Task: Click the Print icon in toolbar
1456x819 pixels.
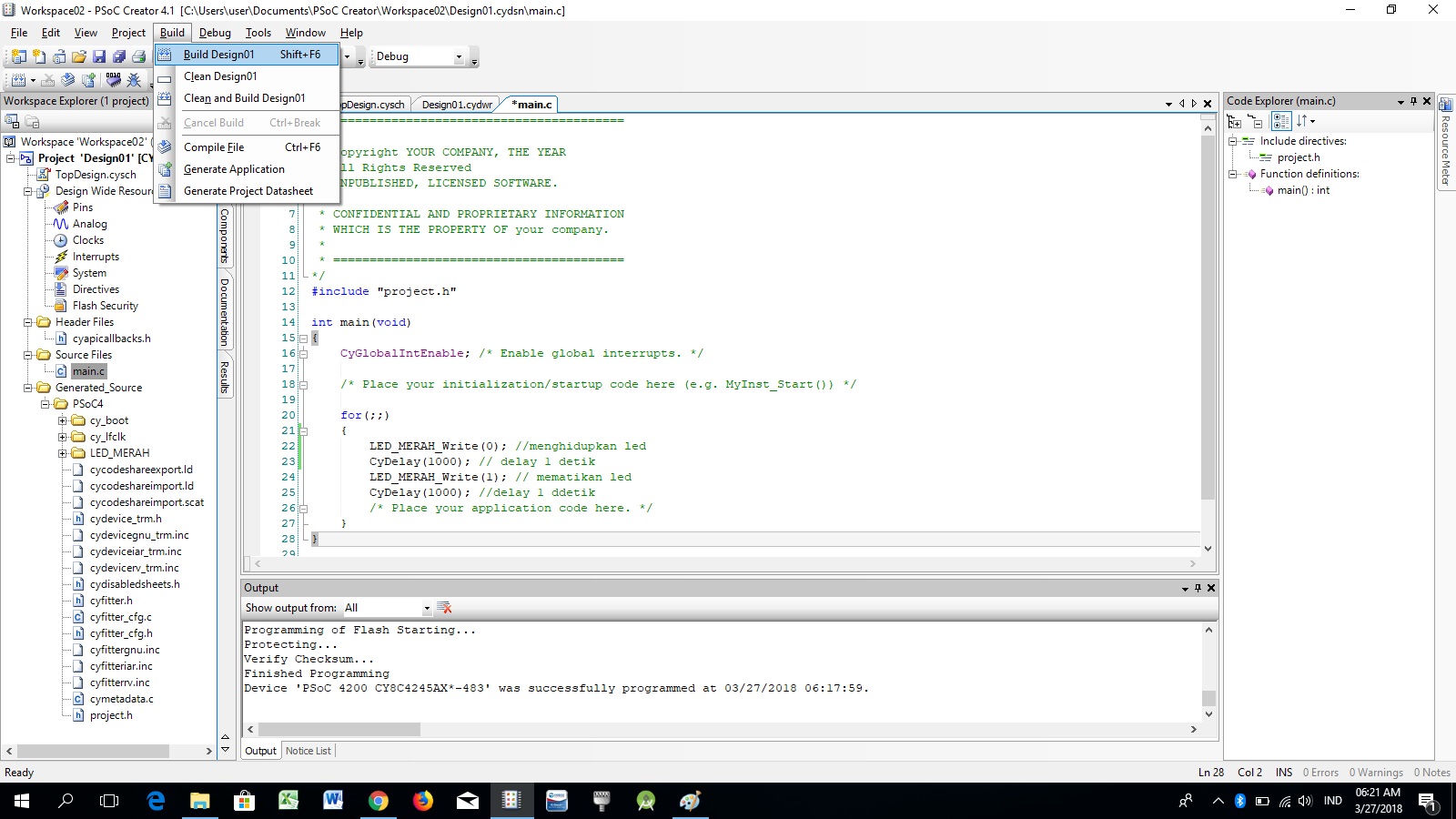Action: tap(139, 56)
